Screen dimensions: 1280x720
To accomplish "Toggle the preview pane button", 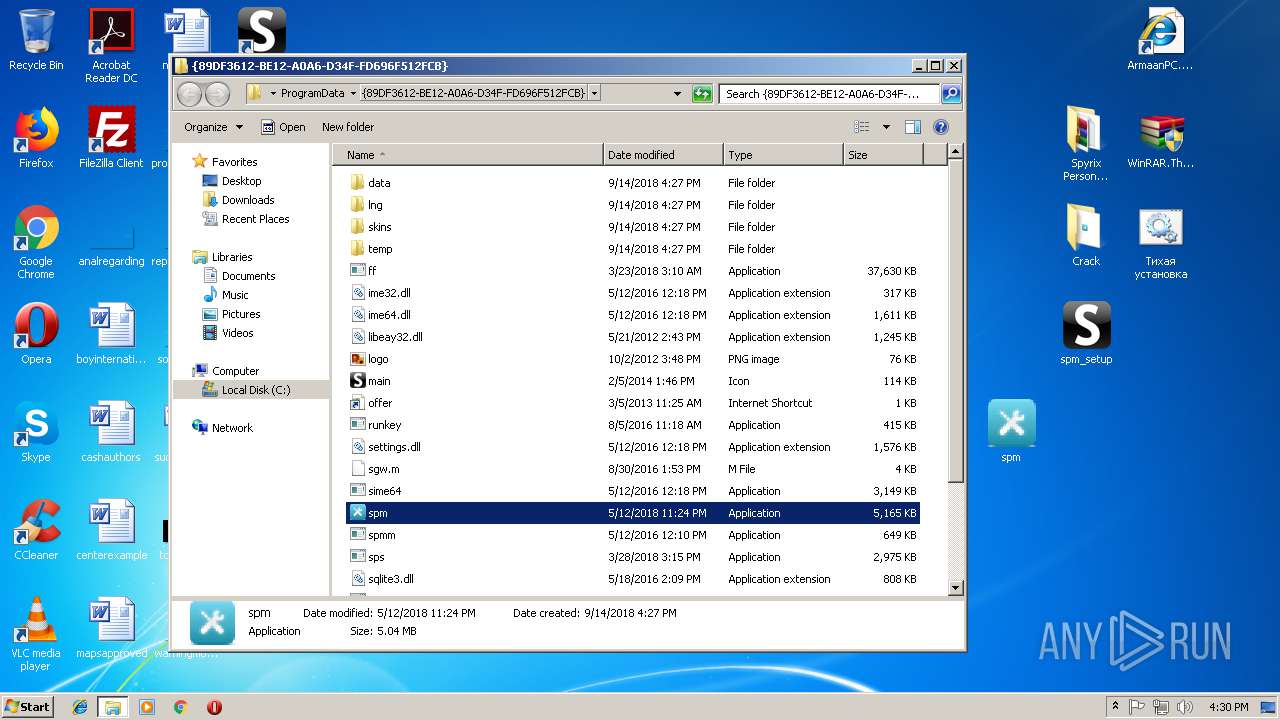I will (x=912, y=127).
